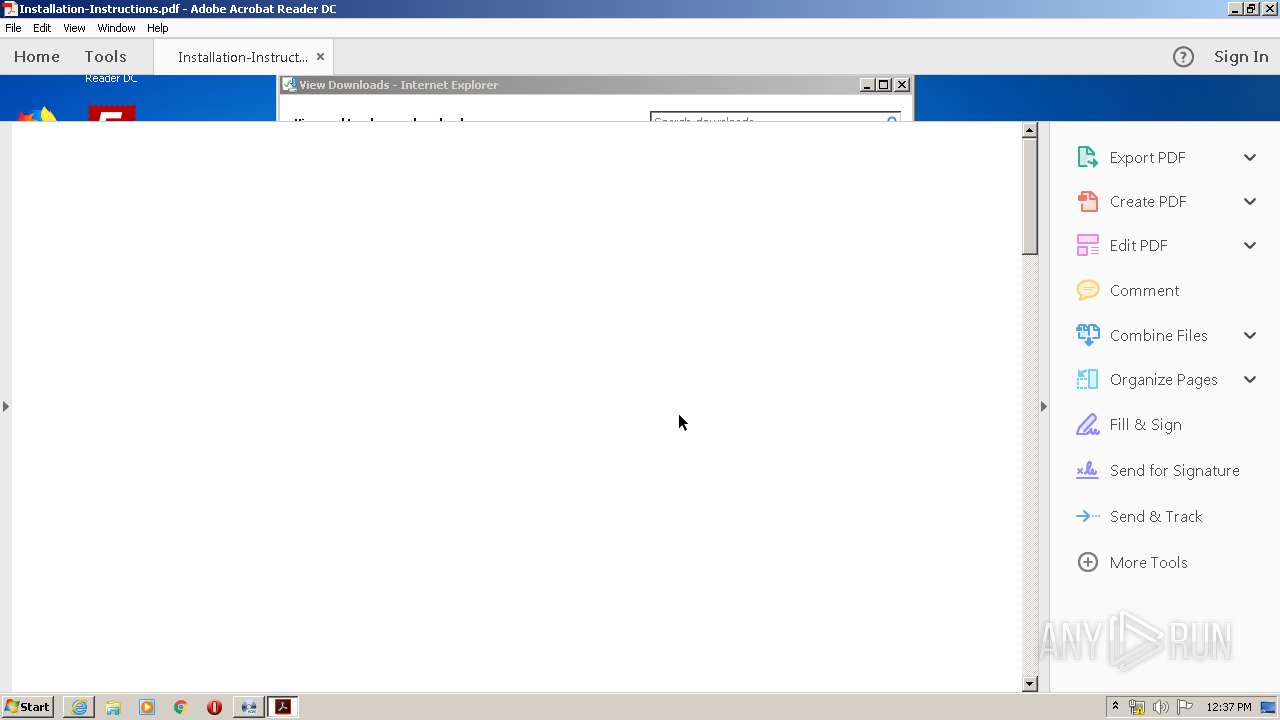Expand Combine Files options chevron

pos(1250,335)
